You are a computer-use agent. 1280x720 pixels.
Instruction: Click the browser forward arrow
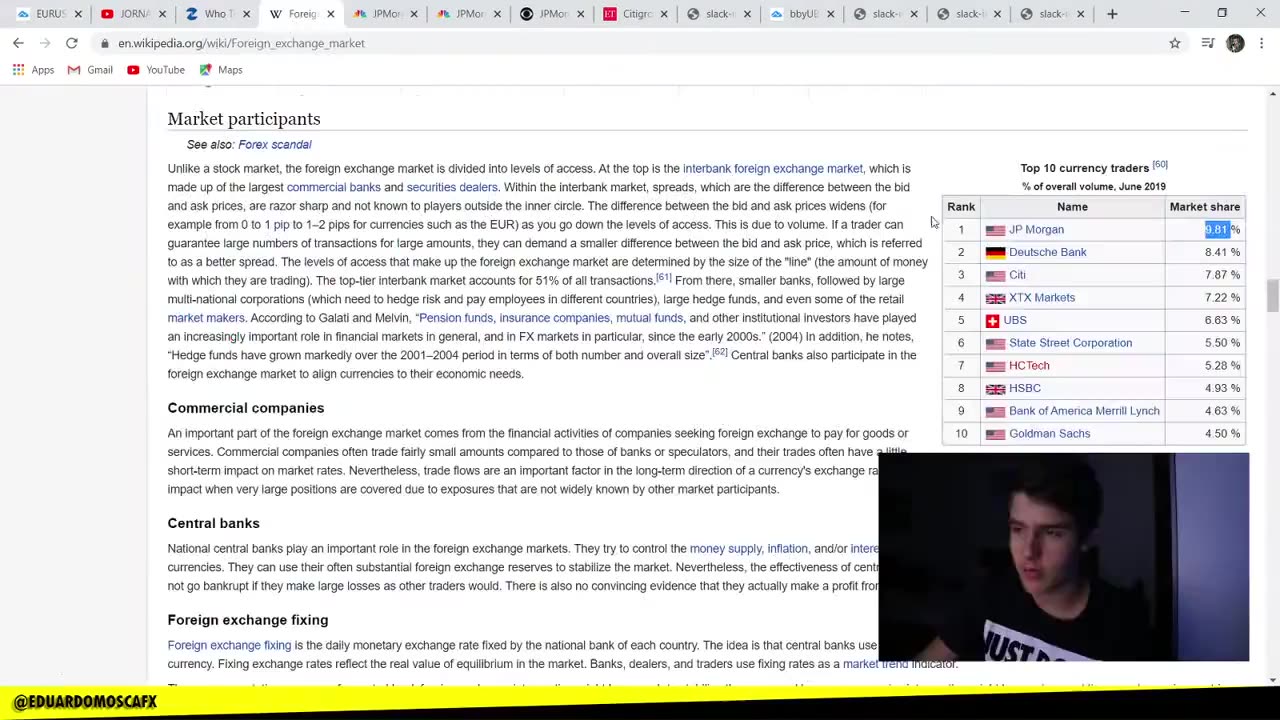coord(44,43)
